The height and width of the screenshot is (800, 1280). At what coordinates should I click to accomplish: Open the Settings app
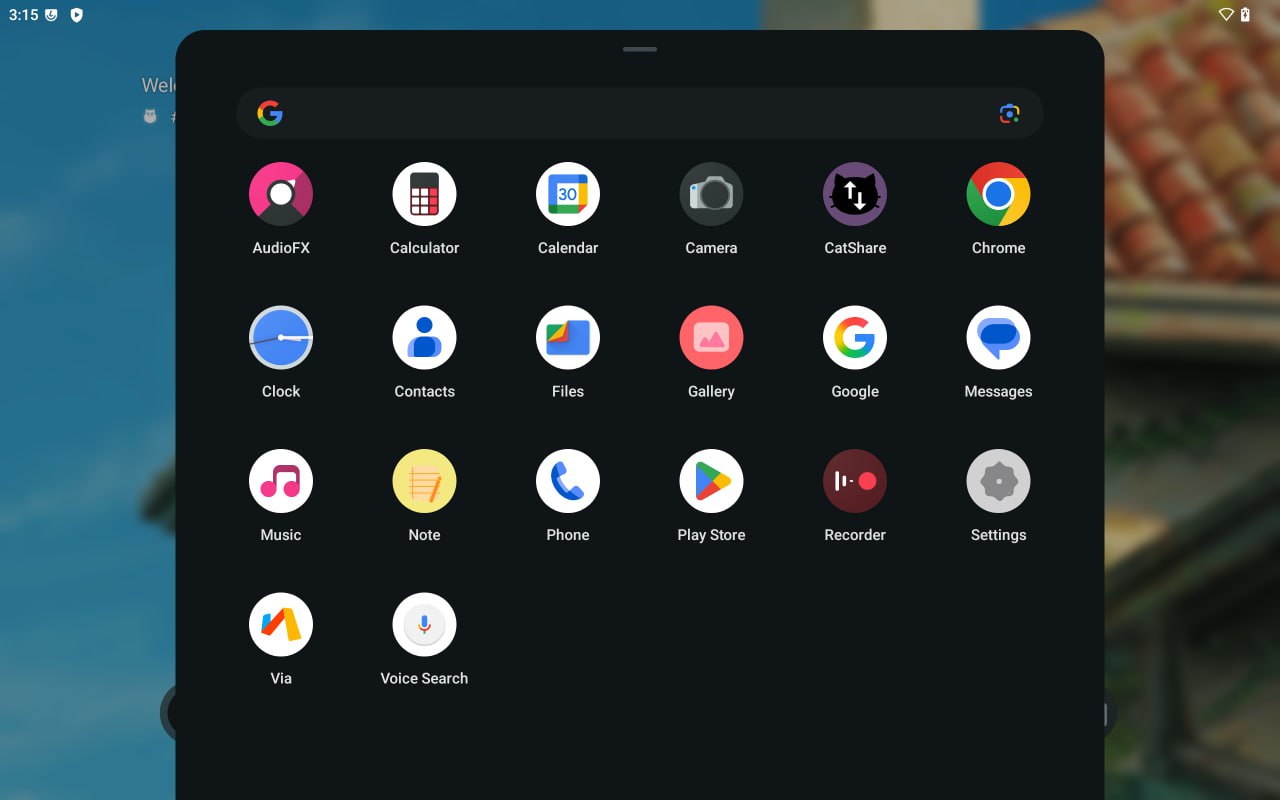pyautogui.click(x=998, y=481)
